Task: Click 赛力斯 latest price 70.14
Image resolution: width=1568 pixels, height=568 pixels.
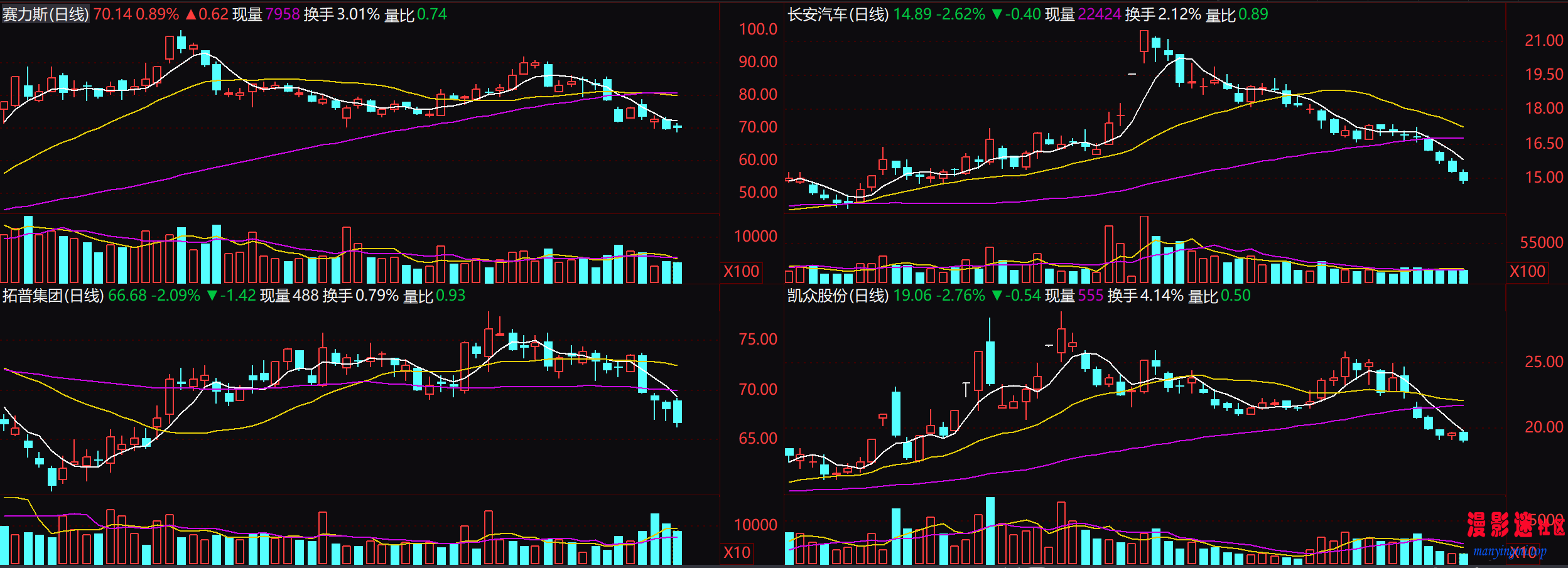Action: [x=113, y=14]
